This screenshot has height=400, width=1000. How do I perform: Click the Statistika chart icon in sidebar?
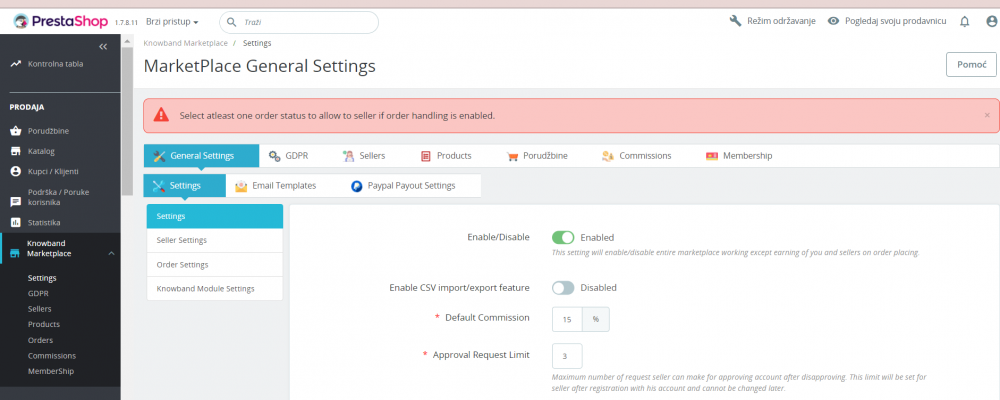[x=16, y=222]
